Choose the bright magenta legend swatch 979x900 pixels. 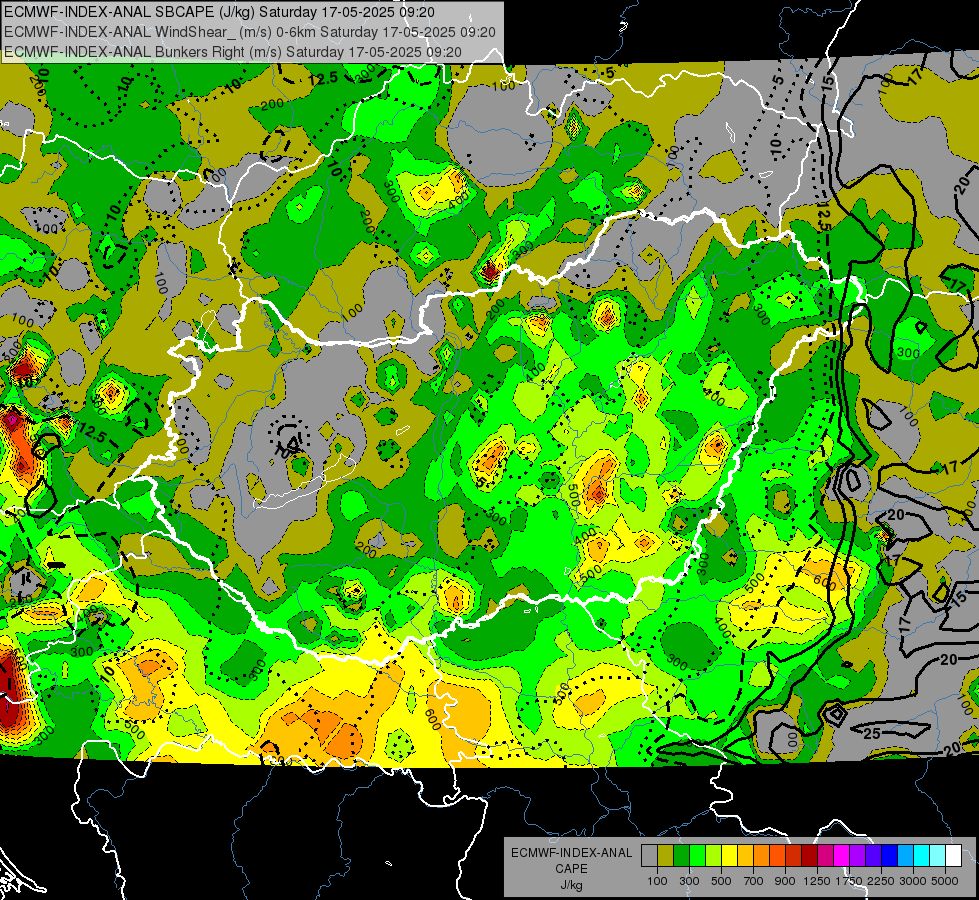[842, 855]
